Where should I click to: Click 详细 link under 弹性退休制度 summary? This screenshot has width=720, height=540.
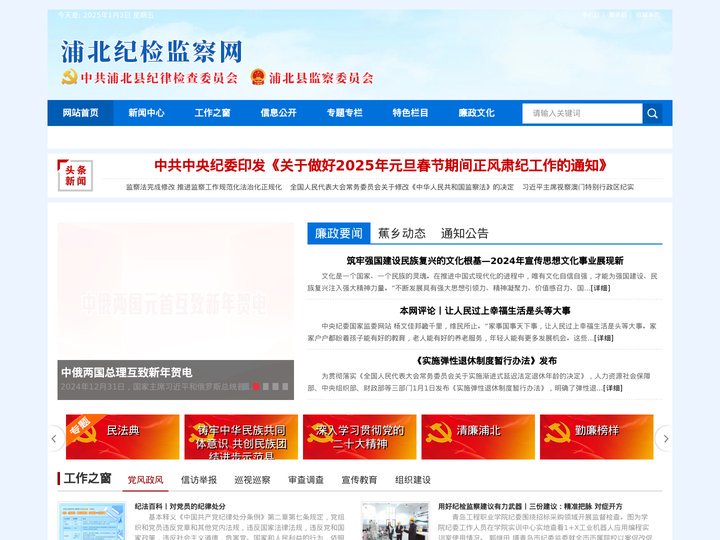point(613,388)
